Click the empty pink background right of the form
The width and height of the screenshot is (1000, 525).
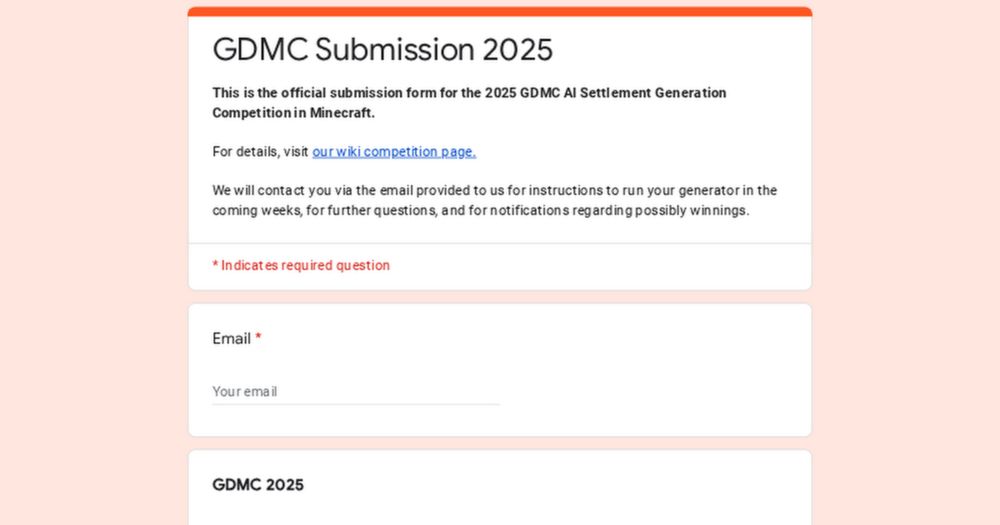tap(906, 262)
